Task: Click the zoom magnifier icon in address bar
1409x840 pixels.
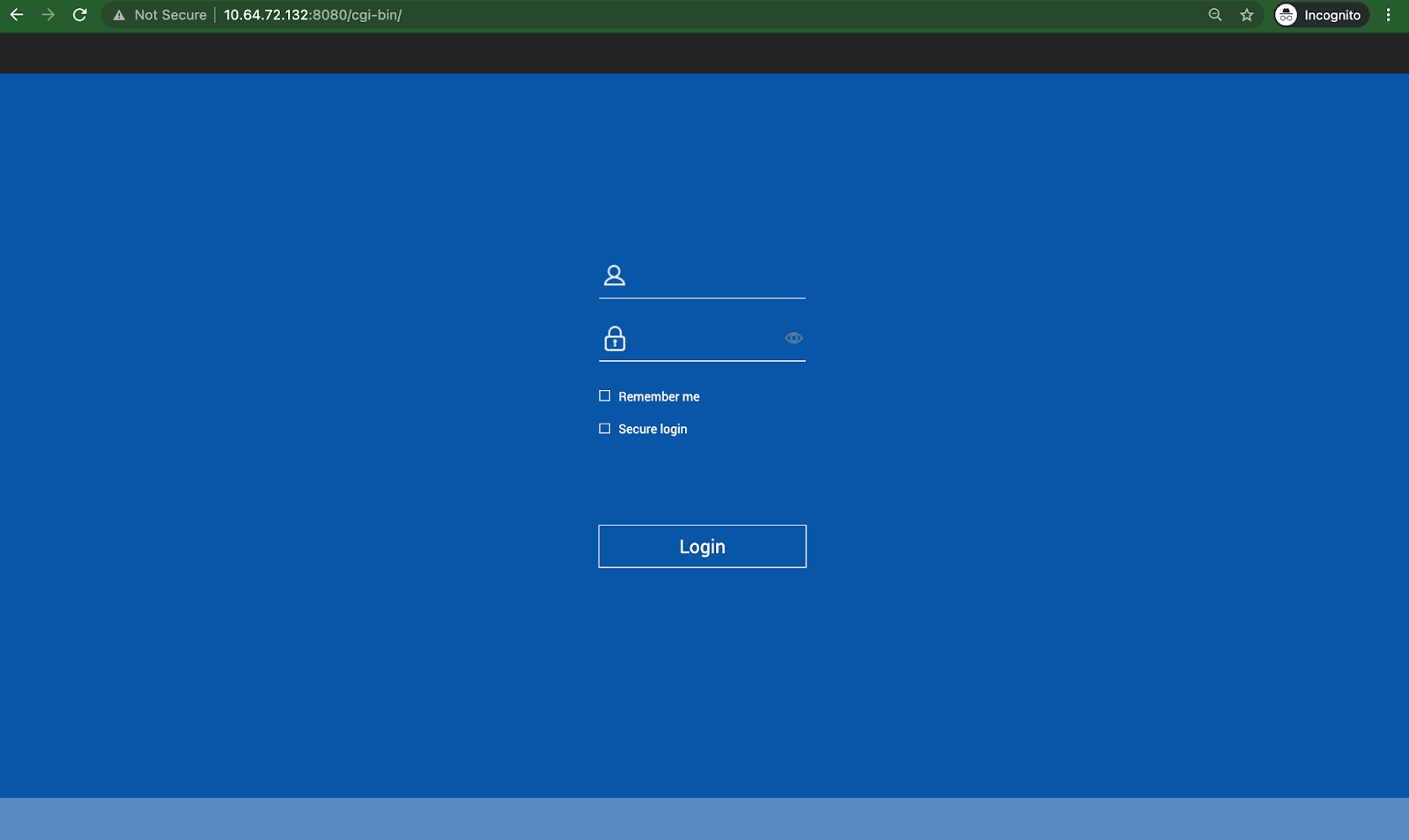Action: coord(1215,15)
